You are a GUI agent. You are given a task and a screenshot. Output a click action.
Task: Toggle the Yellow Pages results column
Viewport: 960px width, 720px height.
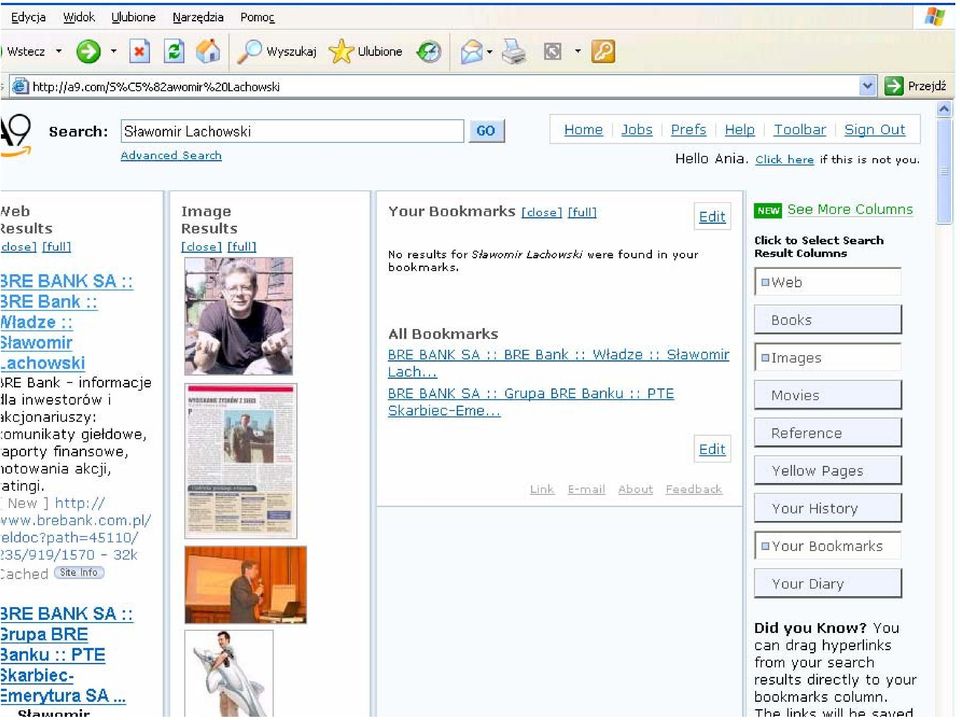[828, 470]
